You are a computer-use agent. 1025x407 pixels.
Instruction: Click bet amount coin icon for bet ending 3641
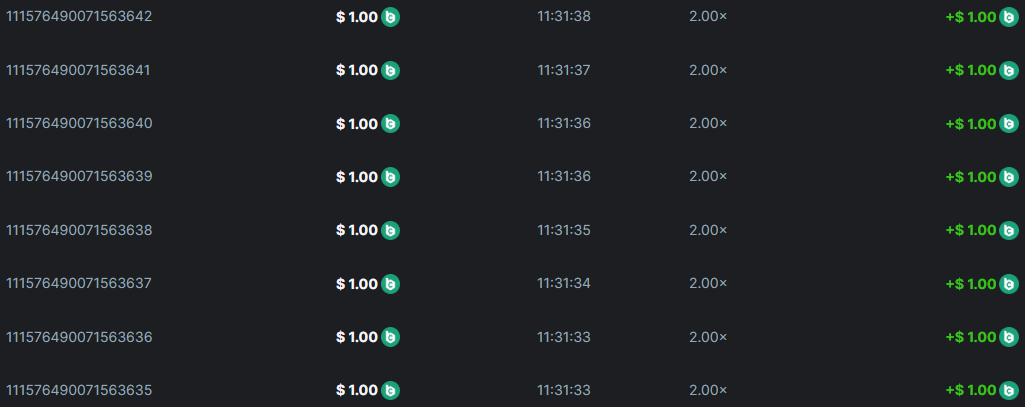pyautogui.click(x=391, y=70)
